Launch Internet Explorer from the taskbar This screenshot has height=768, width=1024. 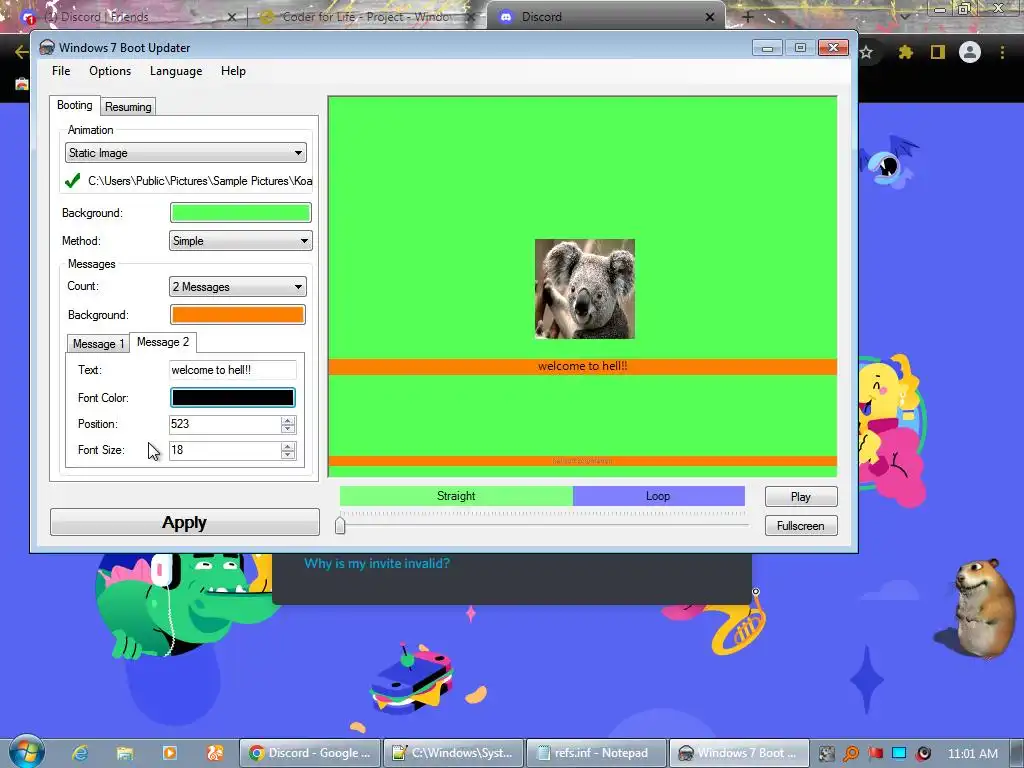click(80, 753)
